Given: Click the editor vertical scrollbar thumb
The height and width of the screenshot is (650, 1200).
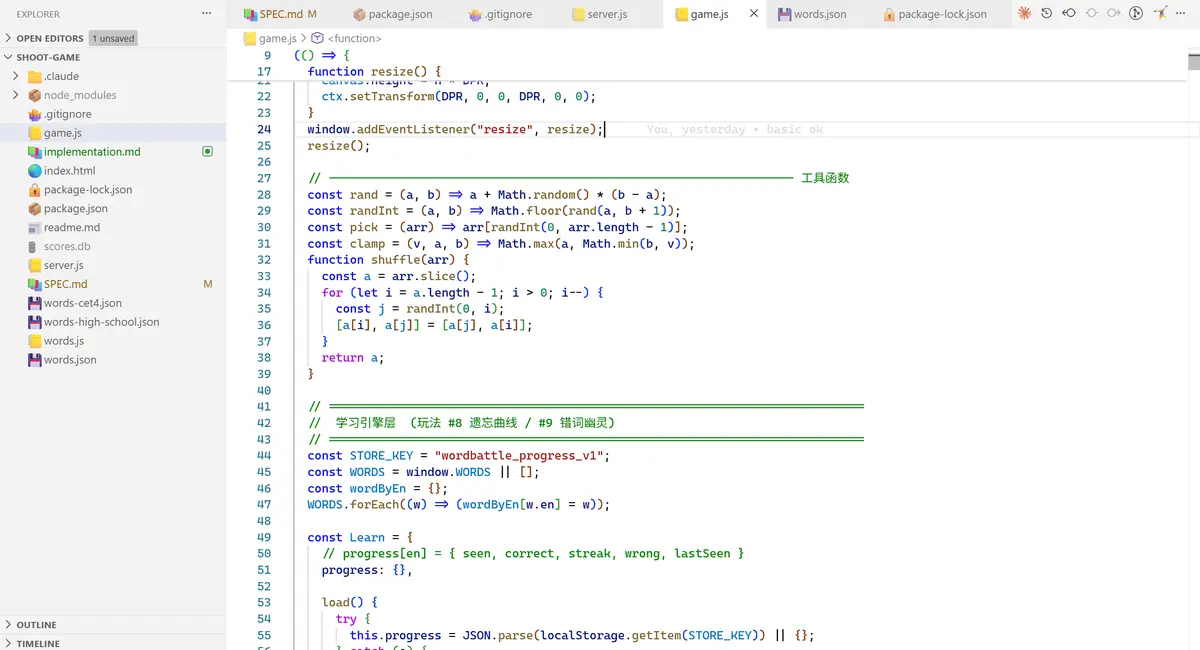Looking at the screenshot, I should 1194,63.
